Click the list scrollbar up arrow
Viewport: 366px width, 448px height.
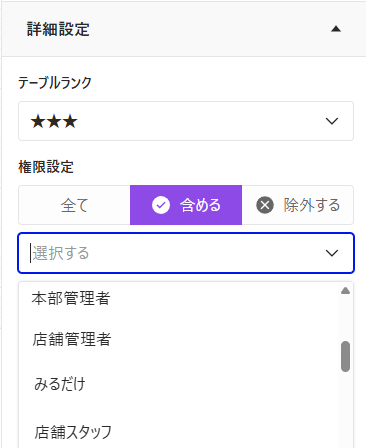[x=345, y=291]
